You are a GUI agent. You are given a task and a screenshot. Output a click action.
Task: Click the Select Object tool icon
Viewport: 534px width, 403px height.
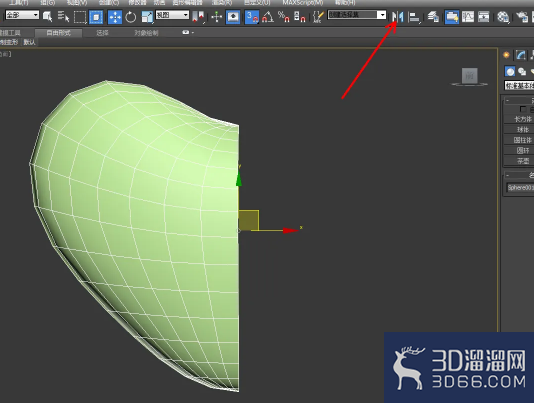click(x=47, y=16)
